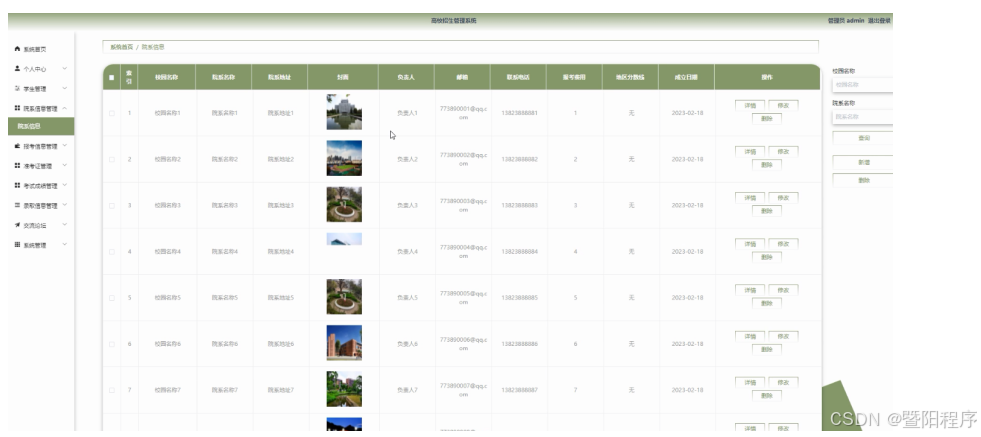The image size is (981, 437).
Task: Click 删除 for row 4
Action: pyautogui.click(x=766, y=257)
